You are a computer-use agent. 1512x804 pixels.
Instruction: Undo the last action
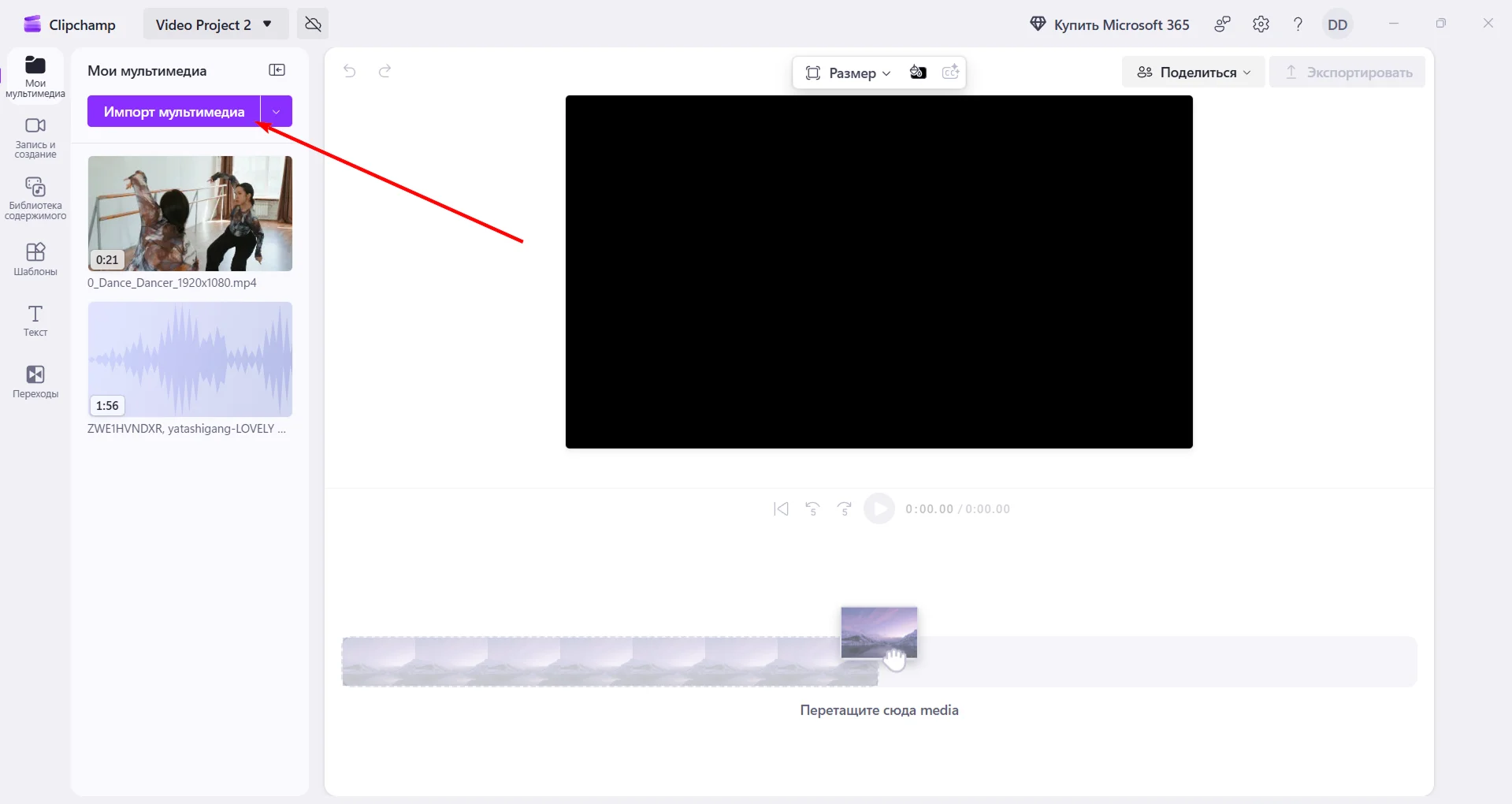click(350, 72)
